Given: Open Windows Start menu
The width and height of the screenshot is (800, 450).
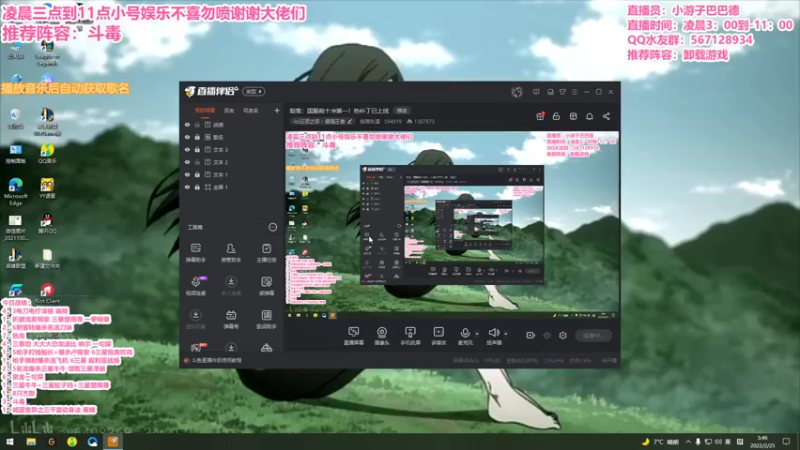Looking at the screenshot, I should 10,442.
